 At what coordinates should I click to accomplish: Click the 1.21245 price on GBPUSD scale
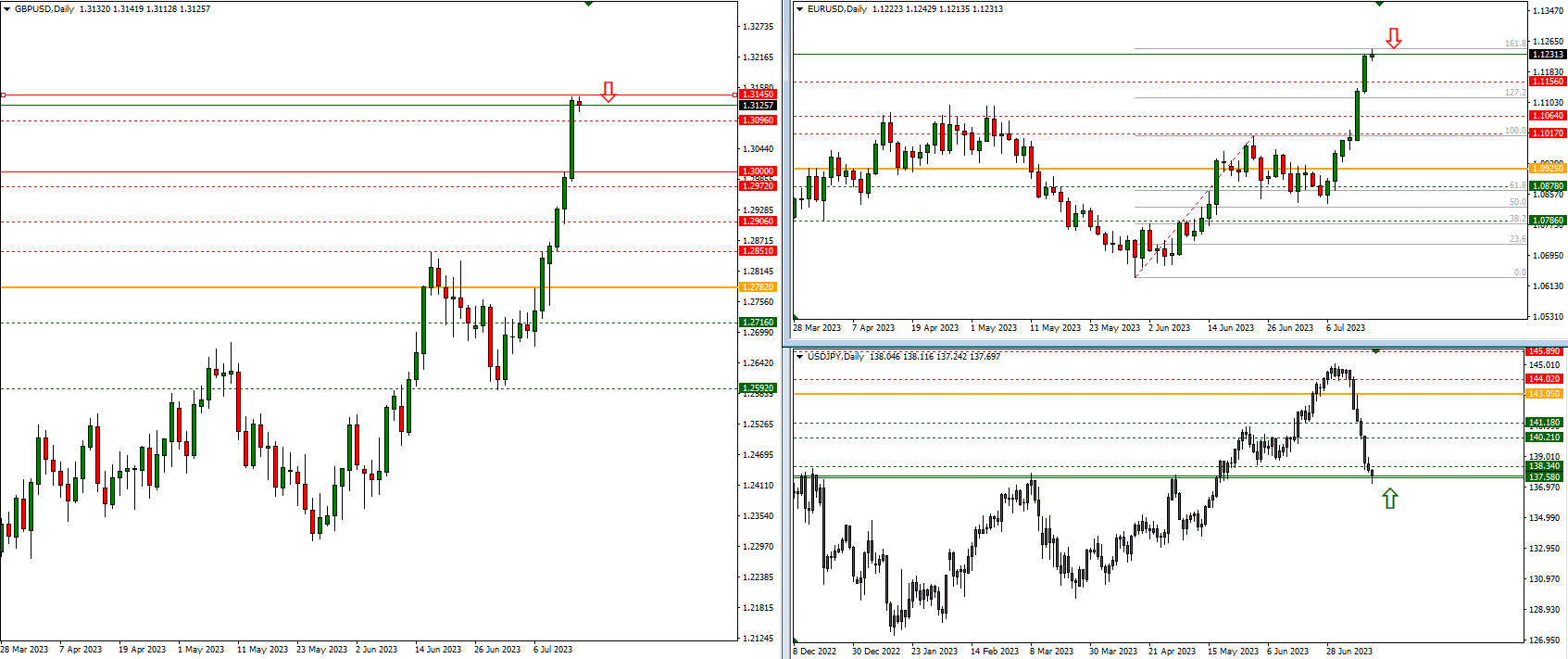tap(758, 639)
